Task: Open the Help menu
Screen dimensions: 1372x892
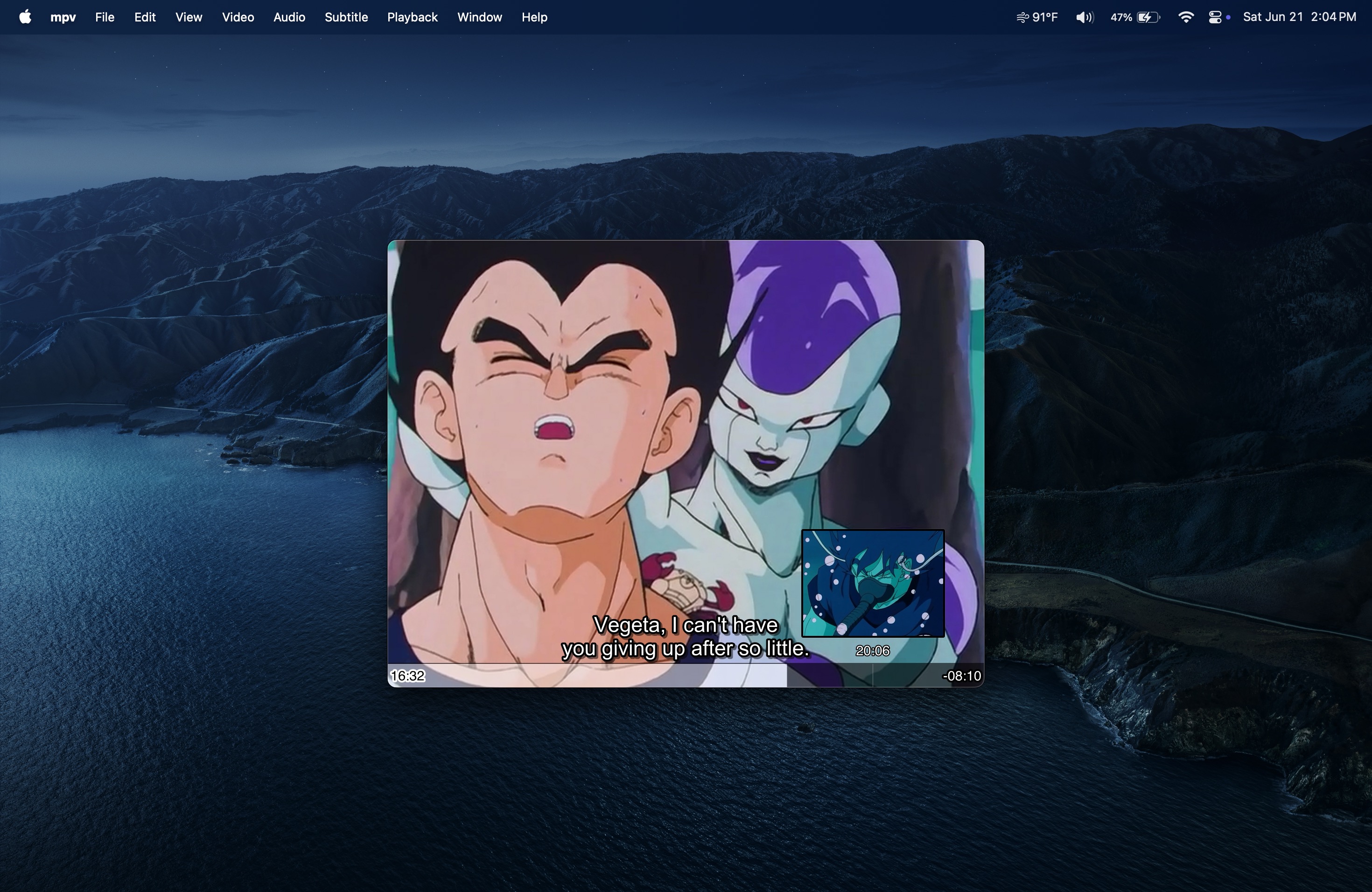Action: click(534, 17)
